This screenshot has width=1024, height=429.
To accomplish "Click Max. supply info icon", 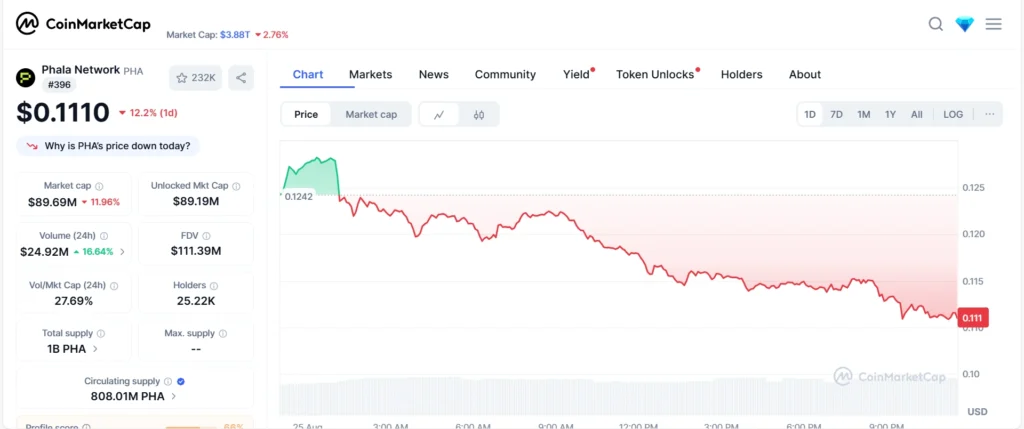I will click(223, 334).
